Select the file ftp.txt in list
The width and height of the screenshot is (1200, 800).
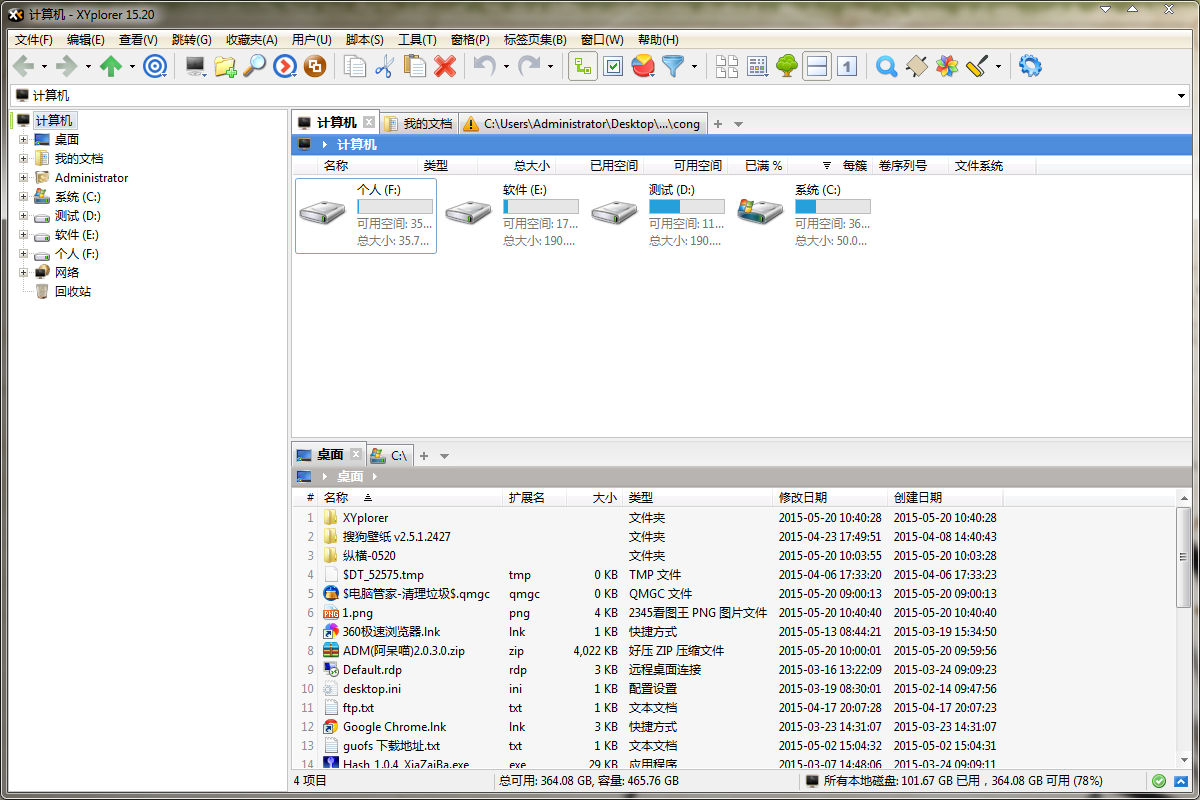[358, 708]
